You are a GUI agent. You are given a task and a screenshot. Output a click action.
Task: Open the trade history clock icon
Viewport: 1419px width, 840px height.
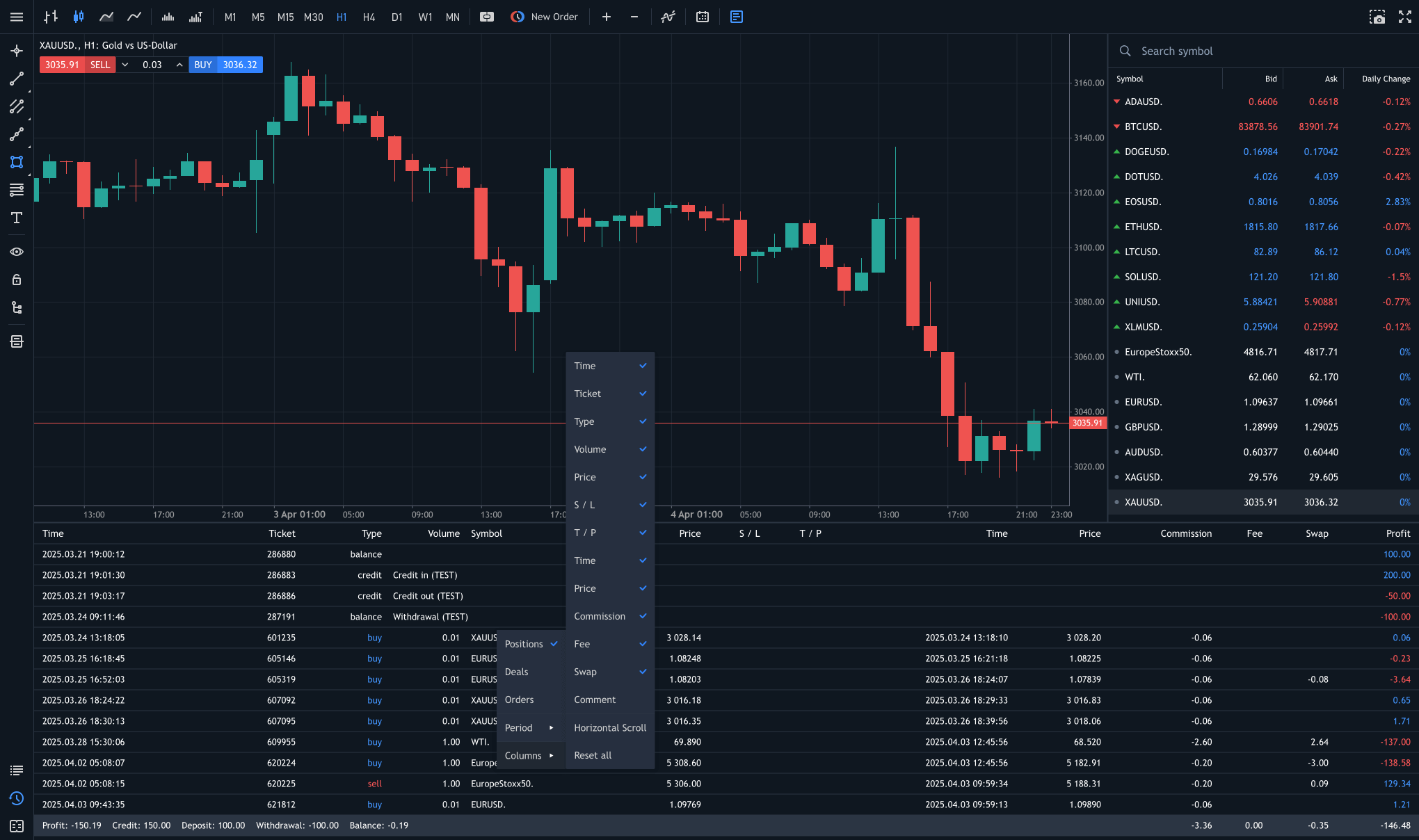[x=17, y=798]
